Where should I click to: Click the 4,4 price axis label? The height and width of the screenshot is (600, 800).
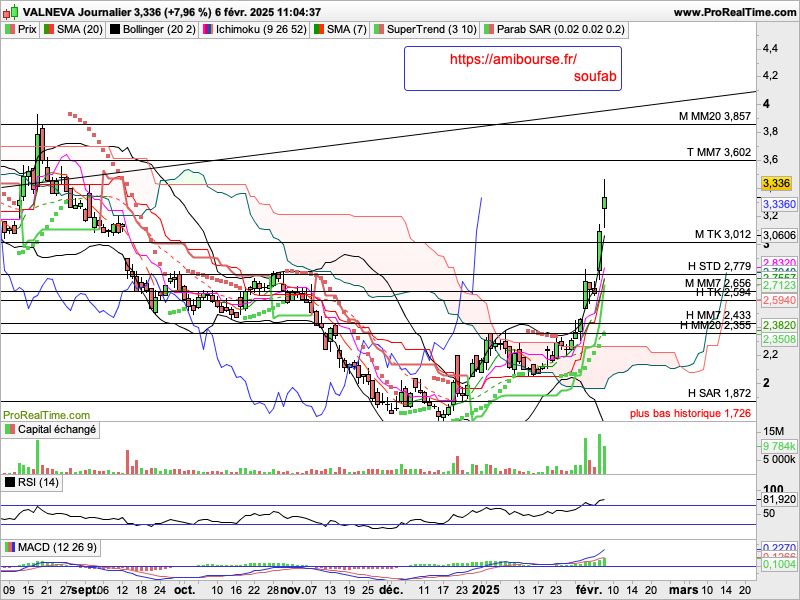tap(770, 48)
